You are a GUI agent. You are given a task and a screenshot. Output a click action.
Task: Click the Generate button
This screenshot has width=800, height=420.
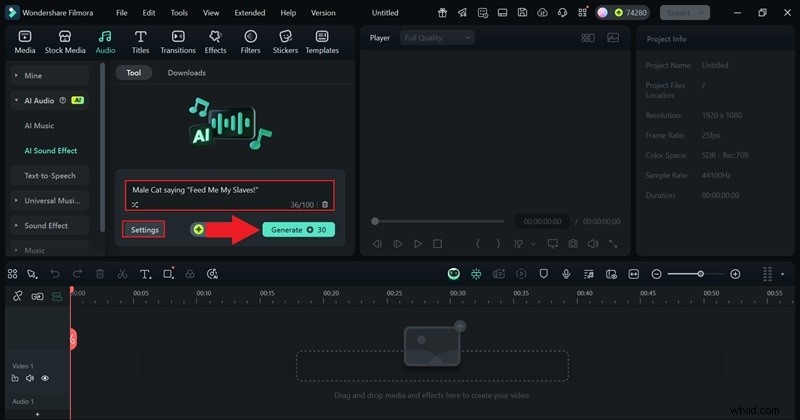click(298, 229)
